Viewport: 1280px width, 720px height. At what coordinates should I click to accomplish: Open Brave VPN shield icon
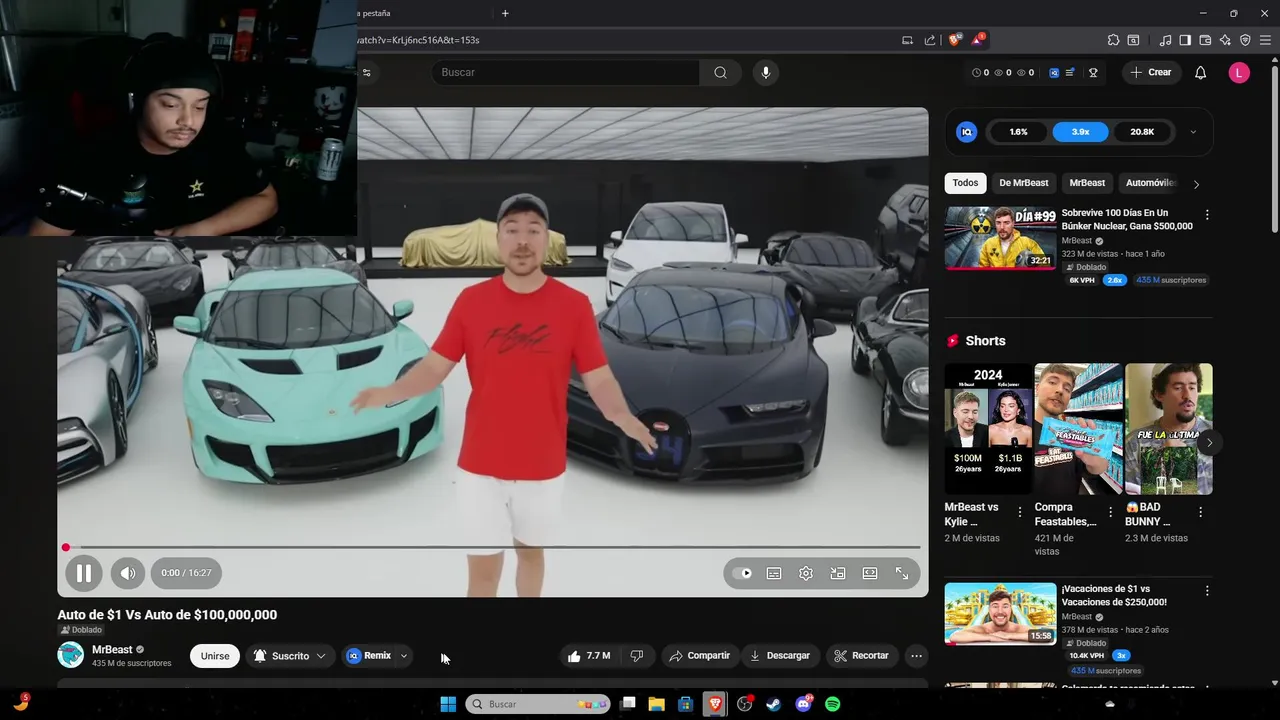coord(1245,40)
